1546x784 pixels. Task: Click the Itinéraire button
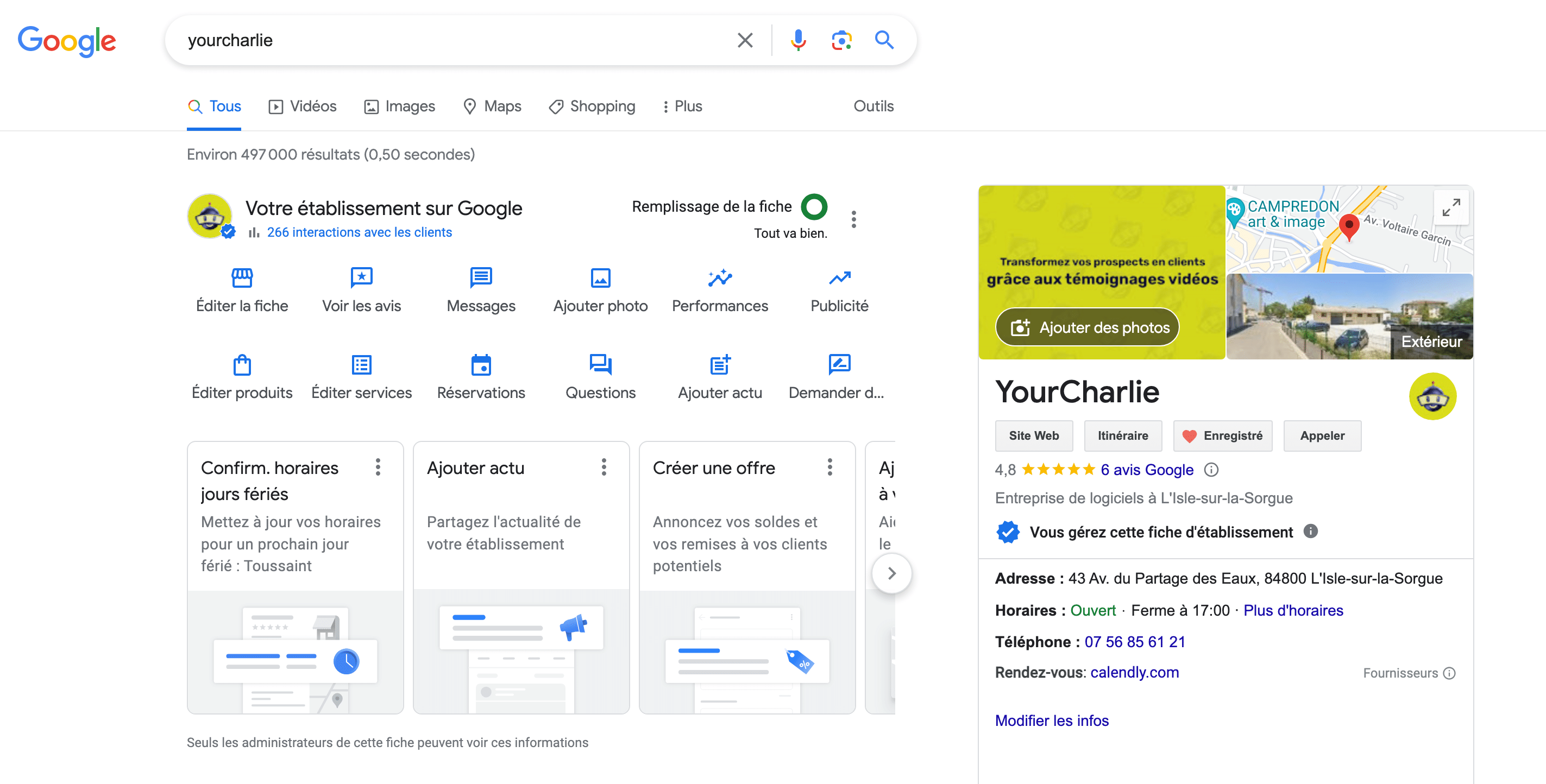(1122, 435)
